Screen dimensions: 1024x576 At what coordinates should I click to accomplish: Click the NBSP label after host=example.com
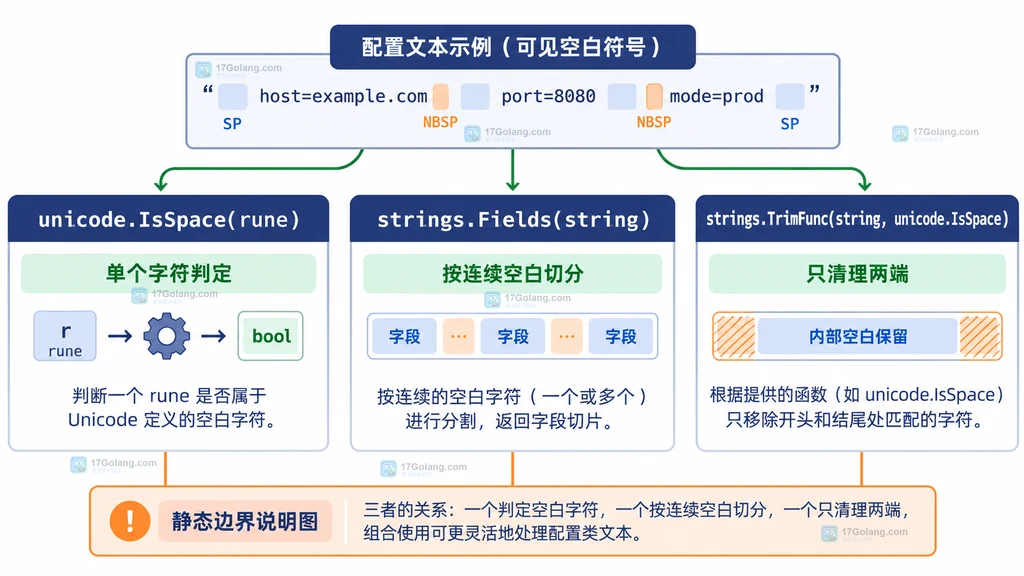pos(440,122)
